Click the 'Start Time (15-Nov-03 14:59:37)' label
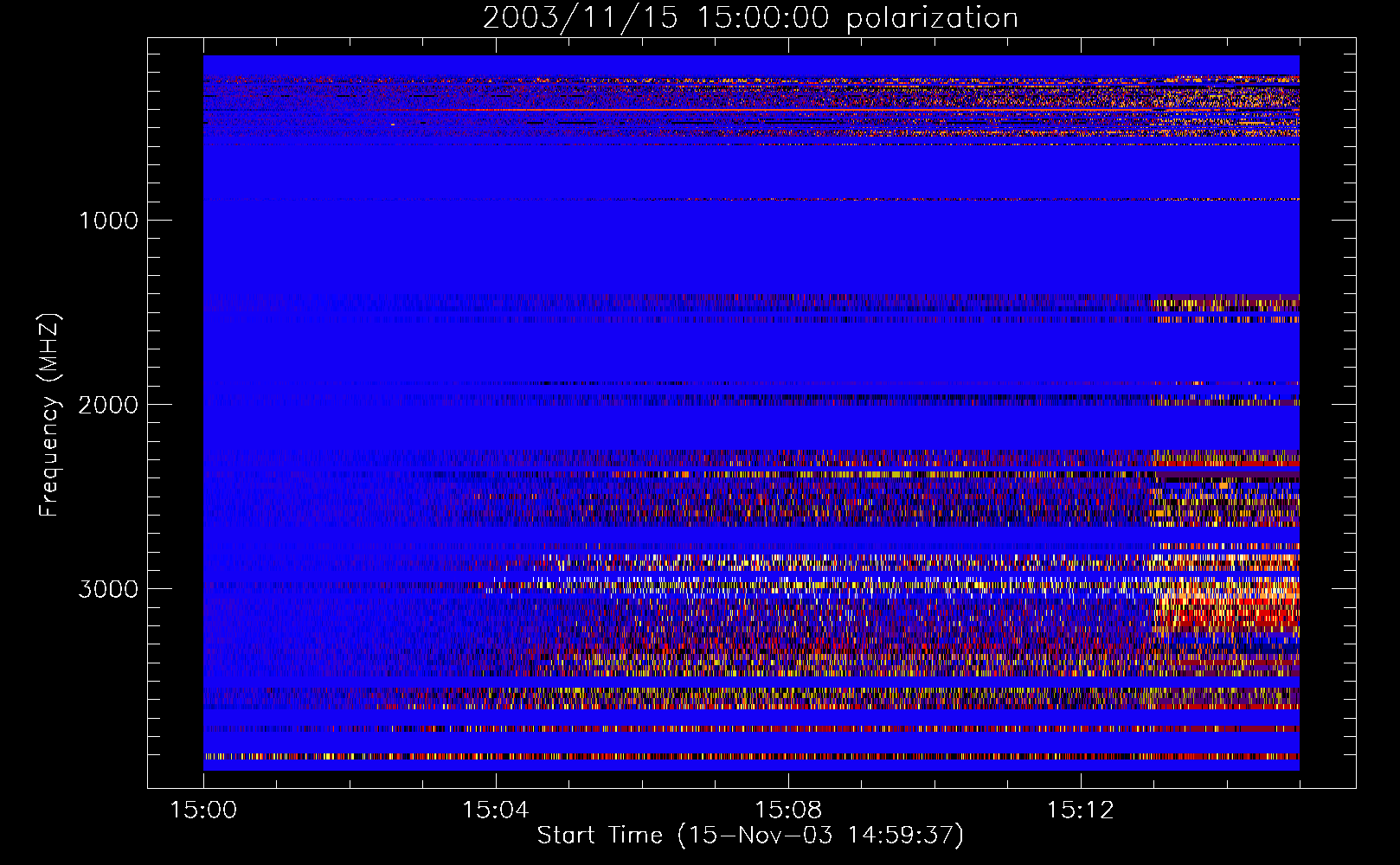The width and height of the screenshot is (1400, 865). pyautogui.click(x=750, y=836)
